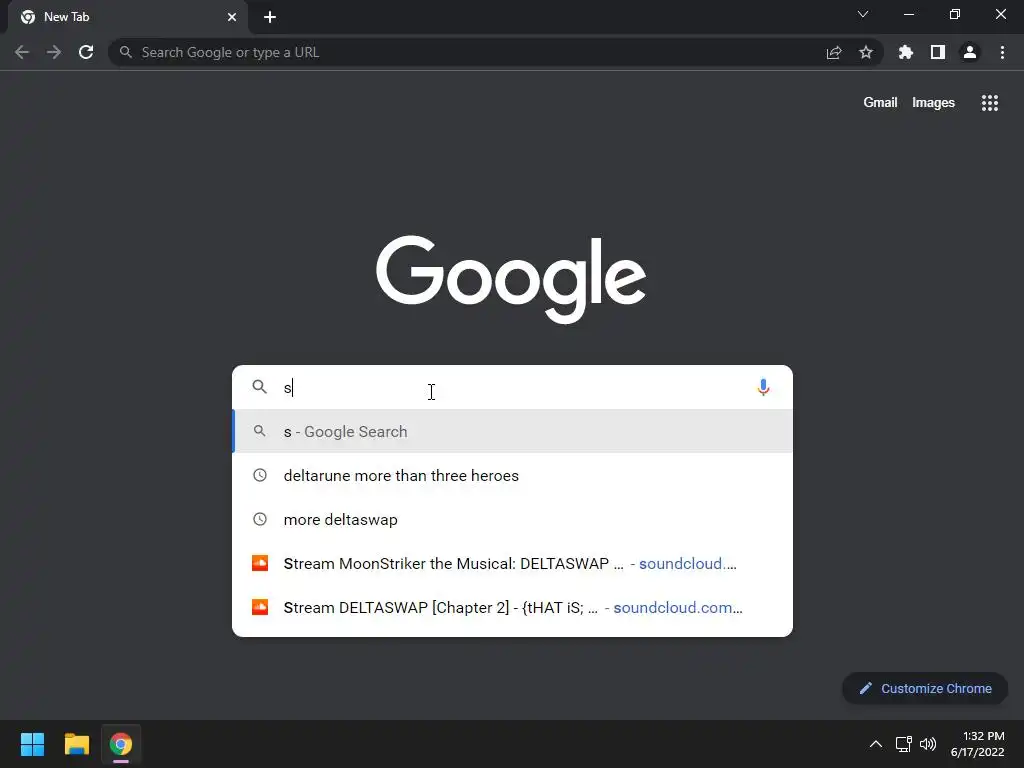The image size is (1024, 768).
Task: Click the Chrome taskbar icon
Action: 121,744
